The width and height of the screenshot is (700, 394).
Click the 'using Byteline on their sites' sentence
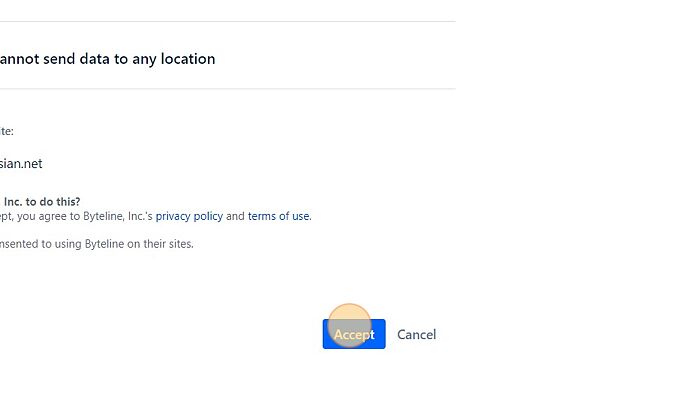96,244
